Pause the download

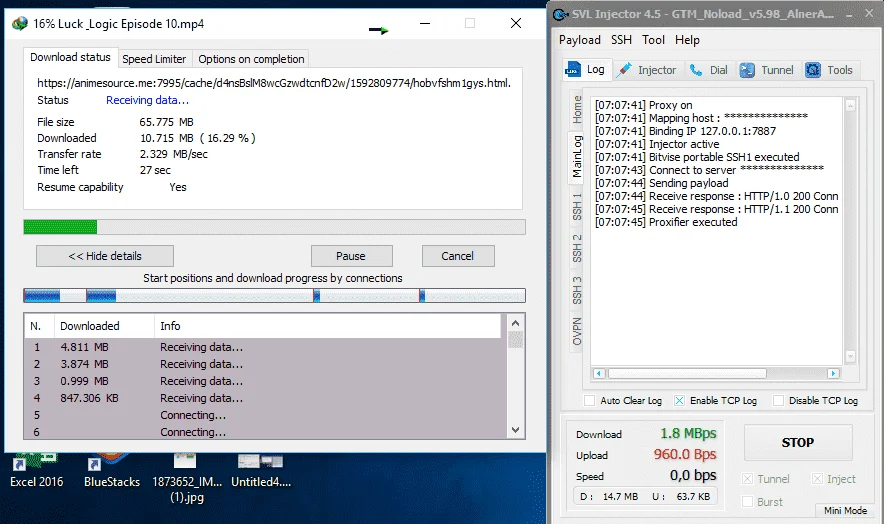(351, 256)
